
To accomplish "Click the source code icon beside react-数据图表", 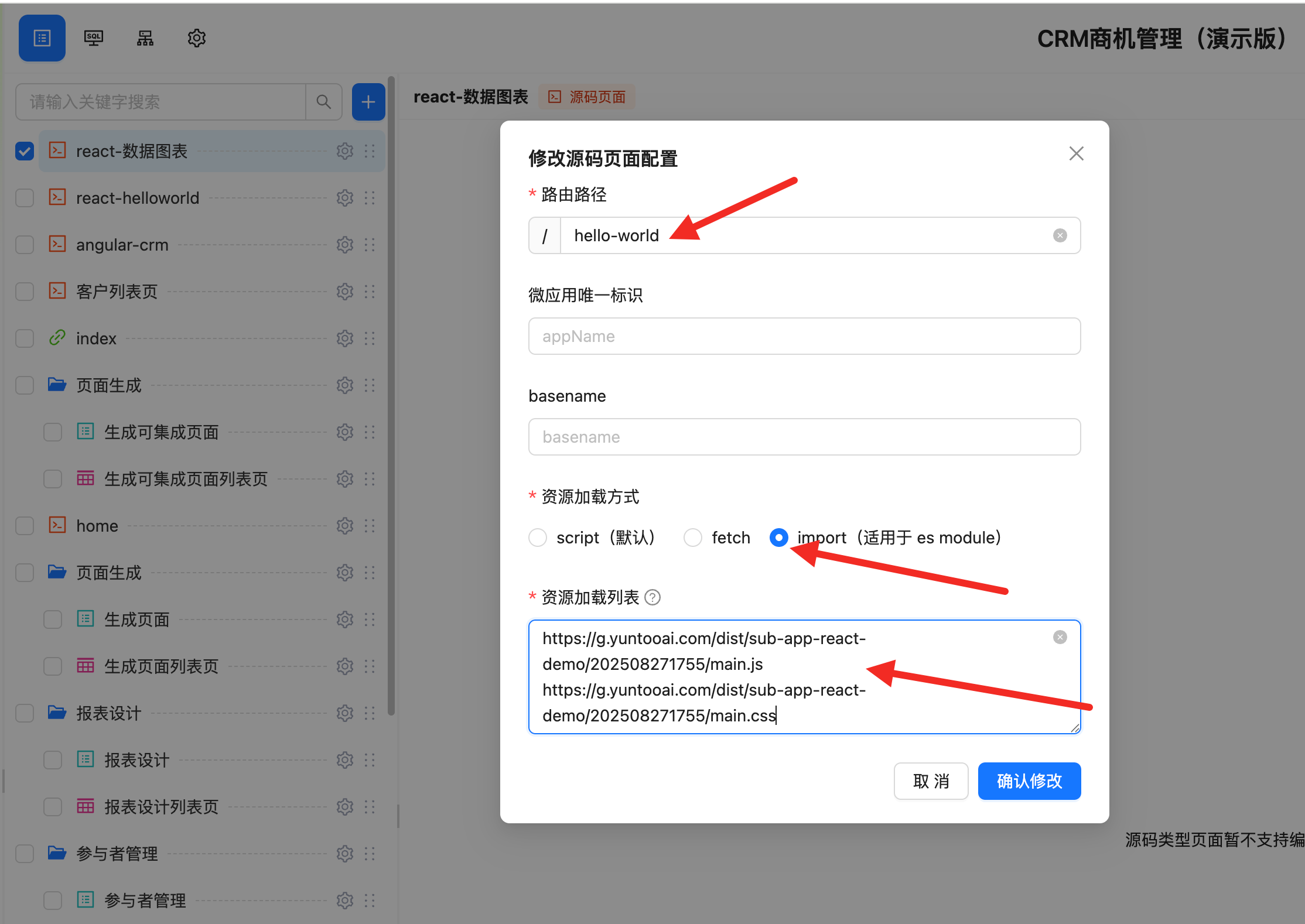I will click(x=57, y=150).
